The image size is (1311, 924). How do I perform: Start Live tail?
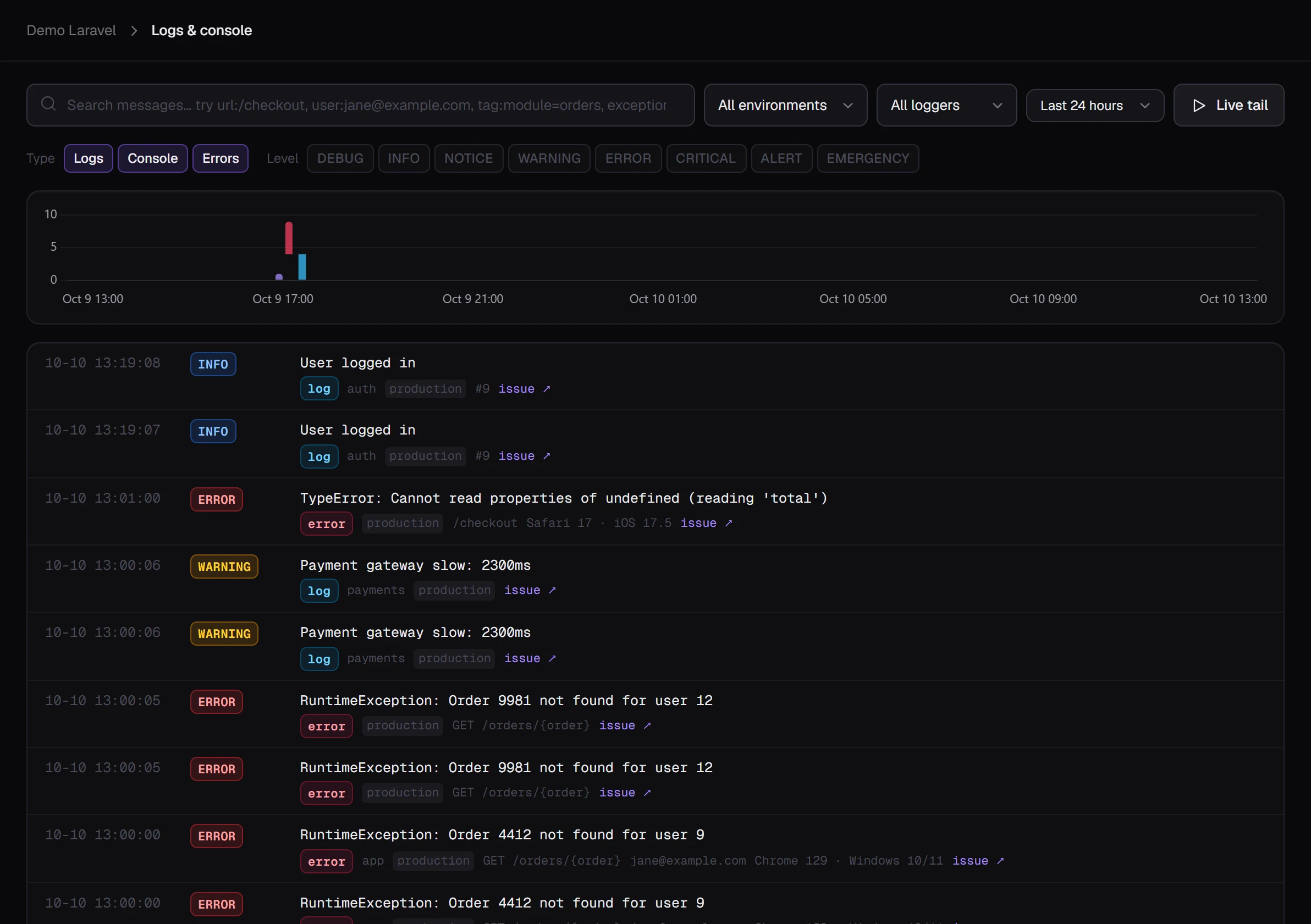pyautogui.click(x=1229, y=105)
